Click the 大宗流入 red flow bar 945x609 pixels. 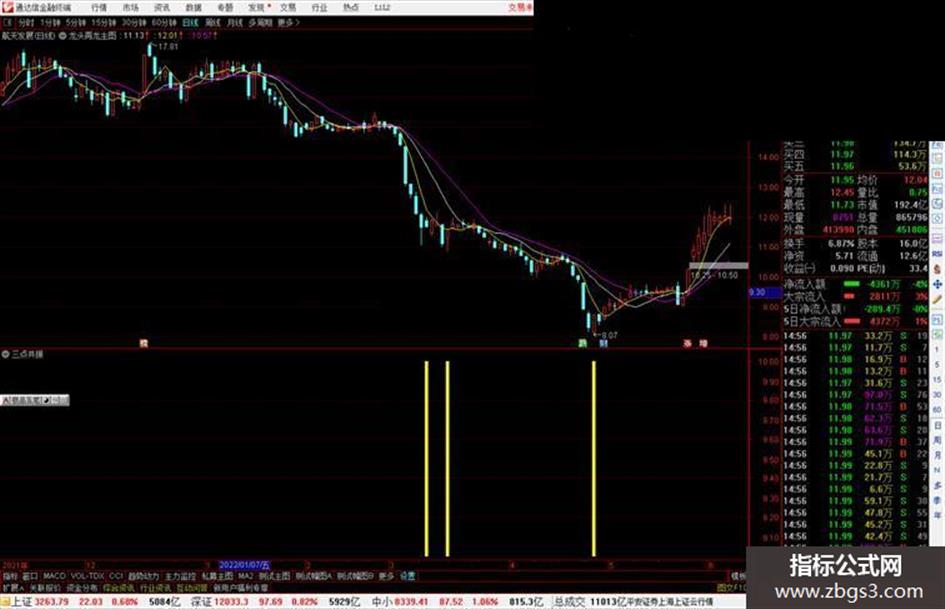coord(849,297)
